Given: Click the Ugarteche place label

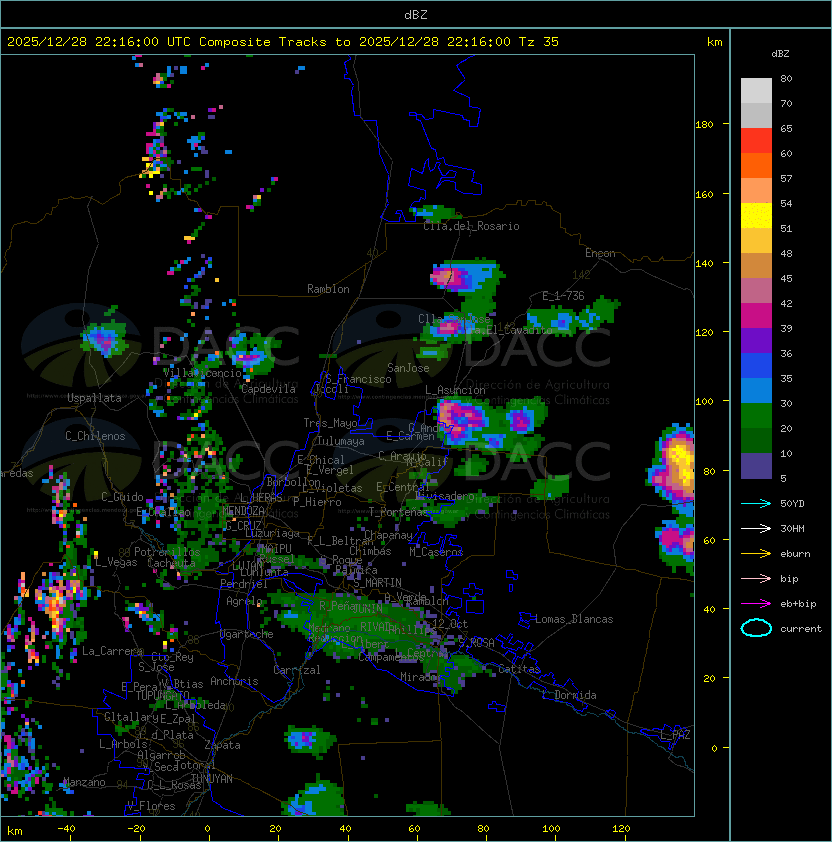Looking at the screenshot, I should (247, 634).
